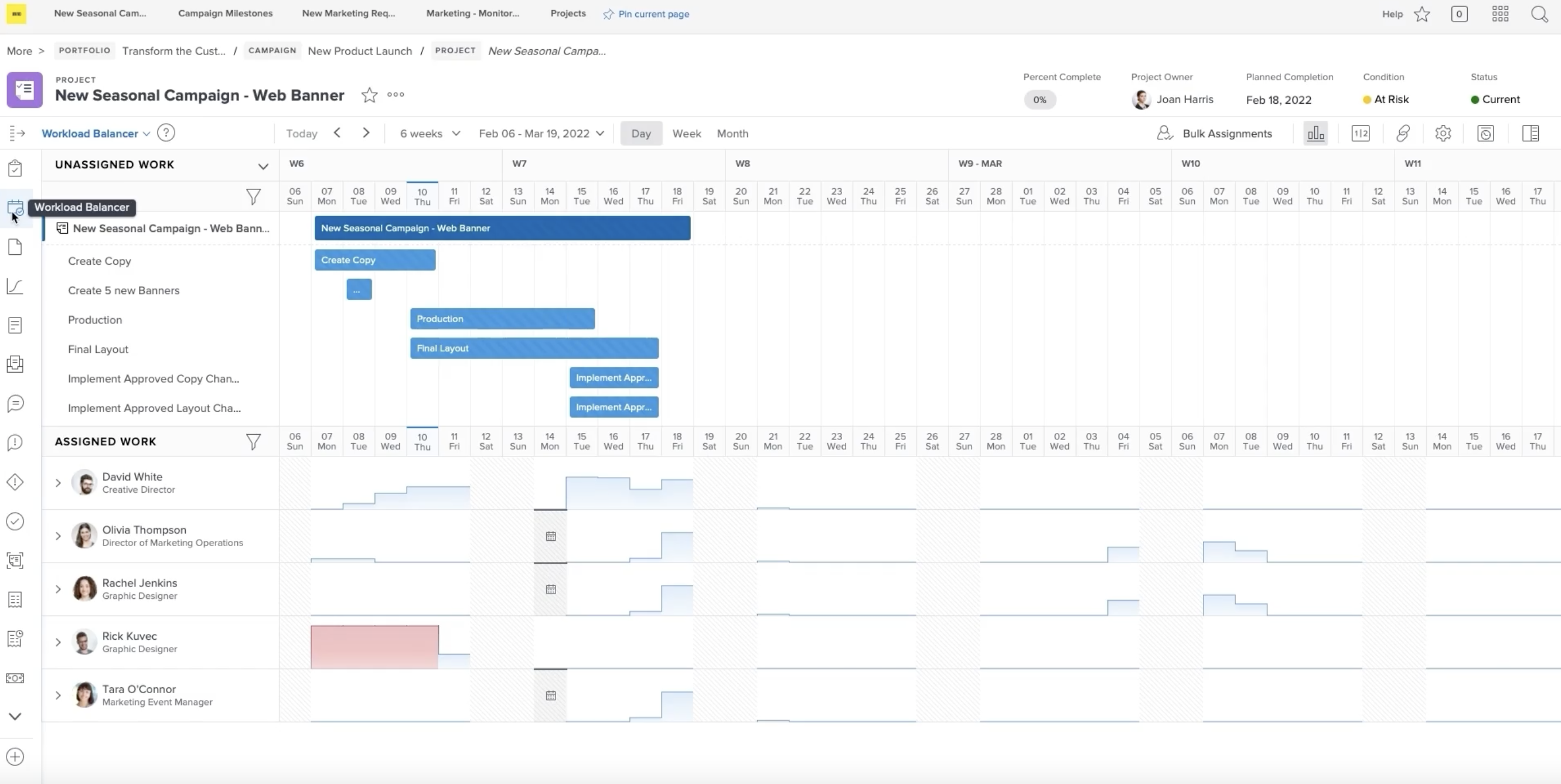Open the Campaign Milestones pinned tab
This screenshot has height=784, width=1561.
[225, 13]
